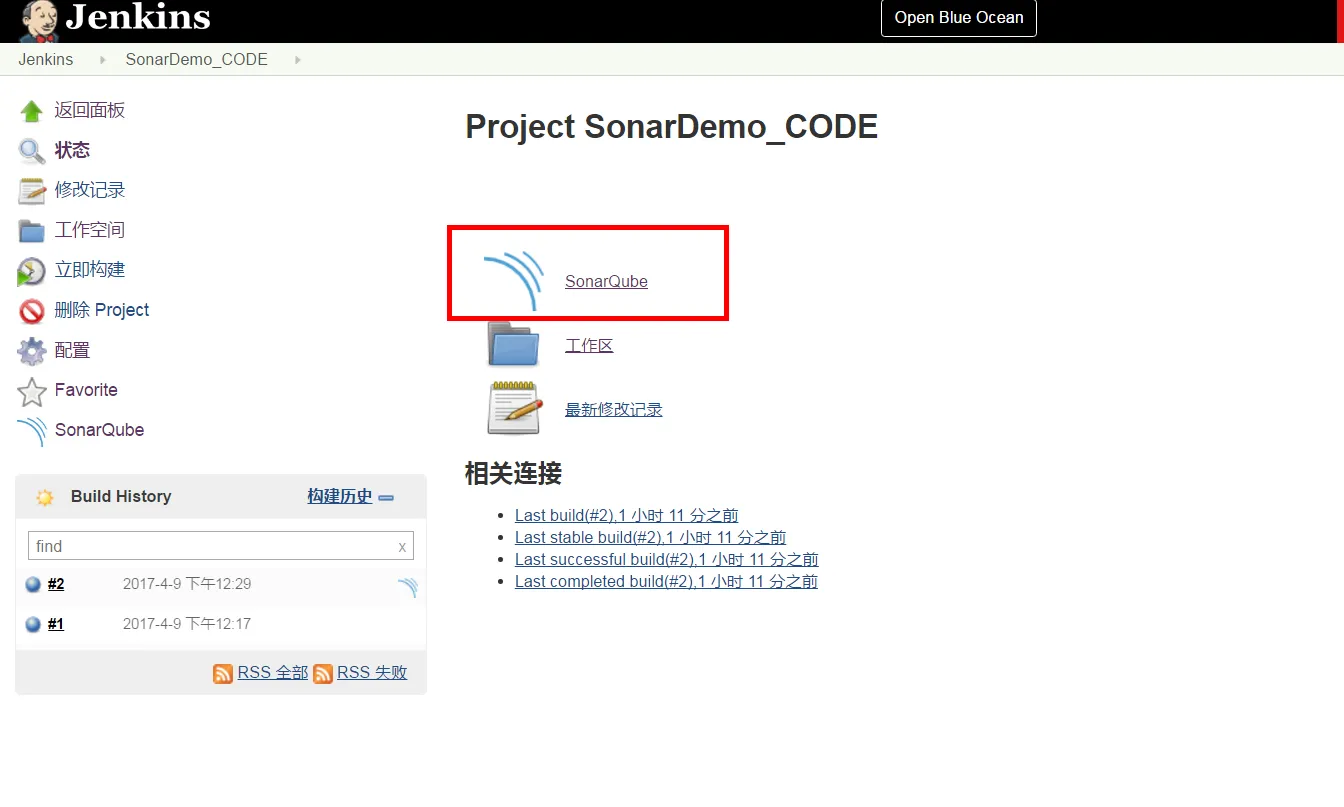1344x807 pixels.
Task: Click the large SonarQube logo in main panel
Action: point(513,281)
